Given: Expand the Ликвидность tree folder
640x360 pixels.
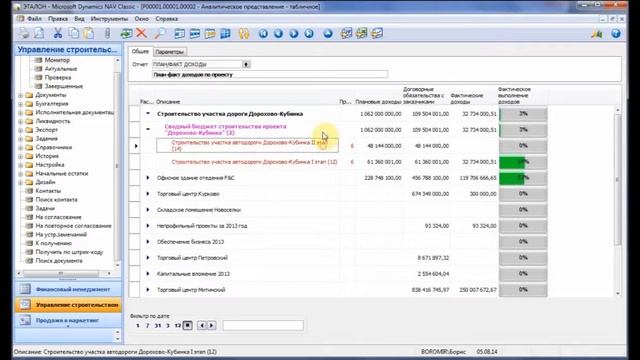Looking at the screenshot, I should (20, 121).
